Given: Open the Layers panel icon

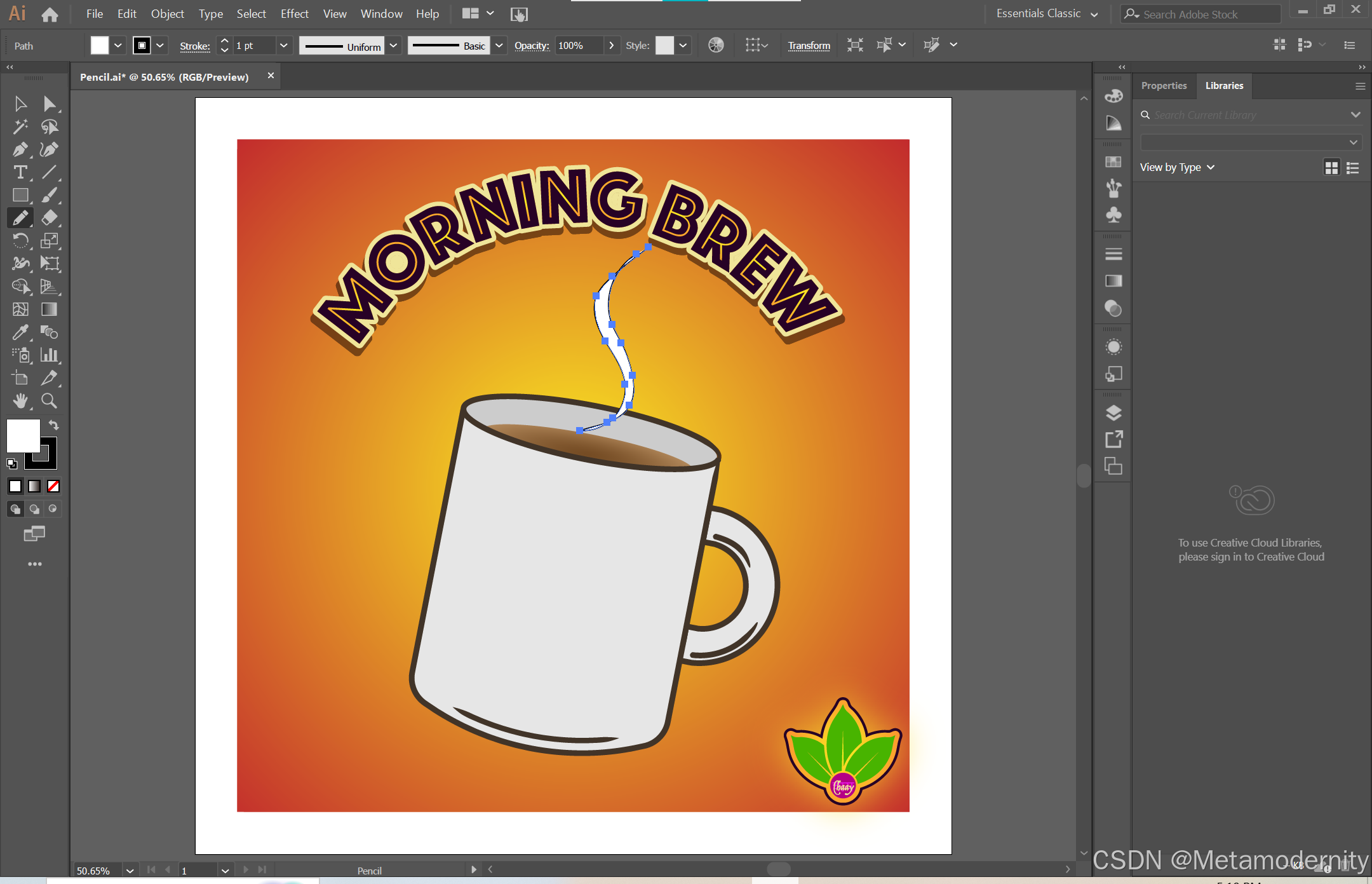Looking at the screenshot, I should (1113, 413).
